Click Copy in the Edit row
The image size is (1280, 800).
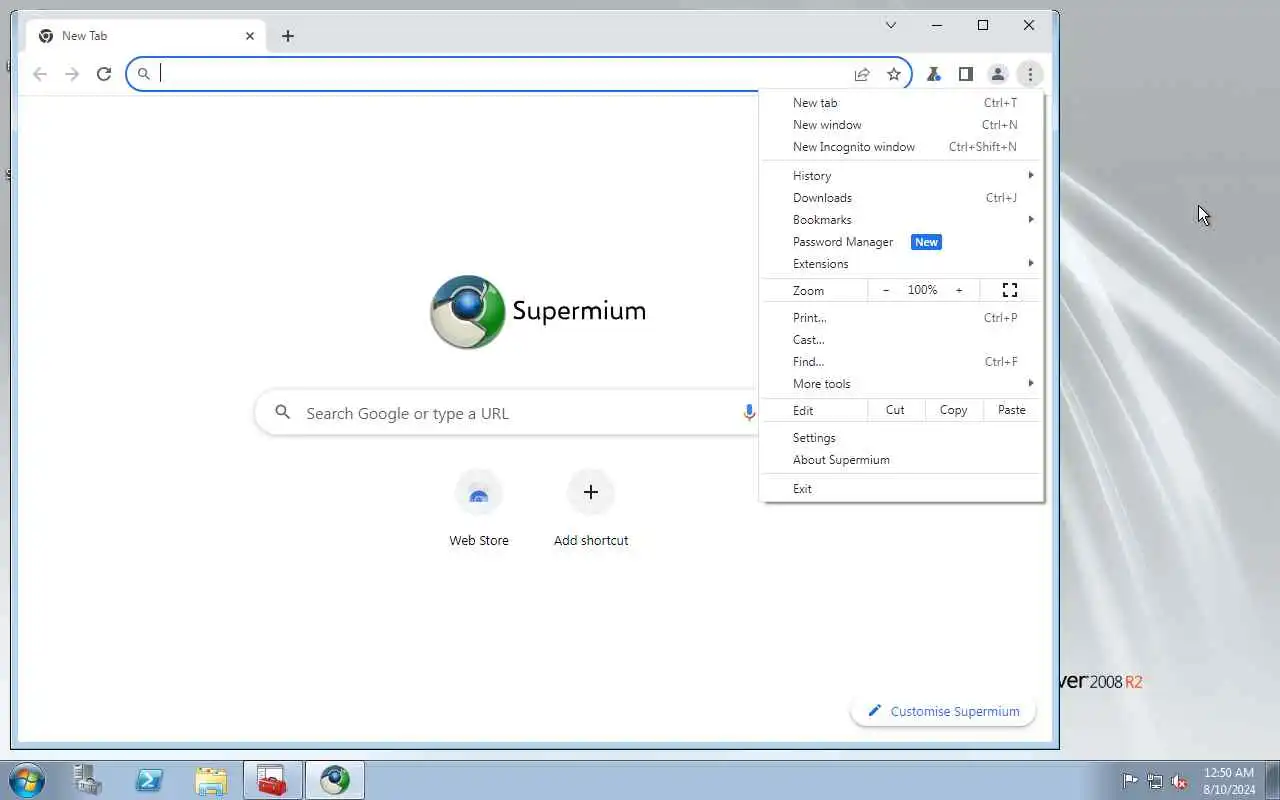954,410
